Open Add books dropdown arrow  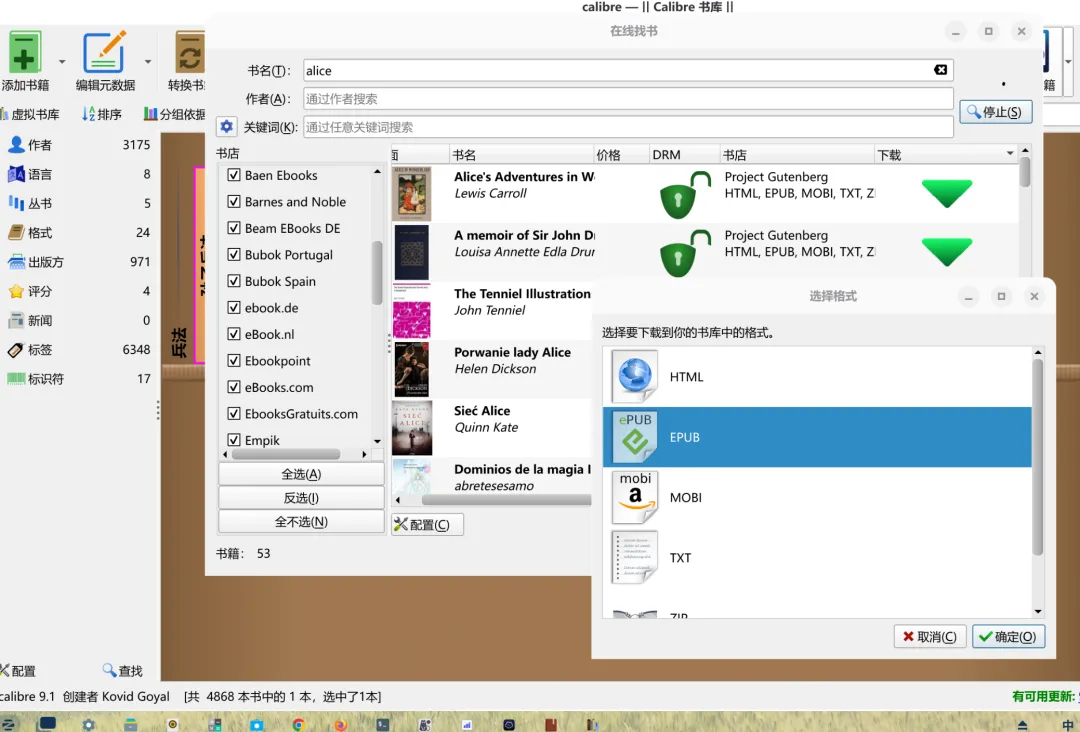(x=62, y=61)
